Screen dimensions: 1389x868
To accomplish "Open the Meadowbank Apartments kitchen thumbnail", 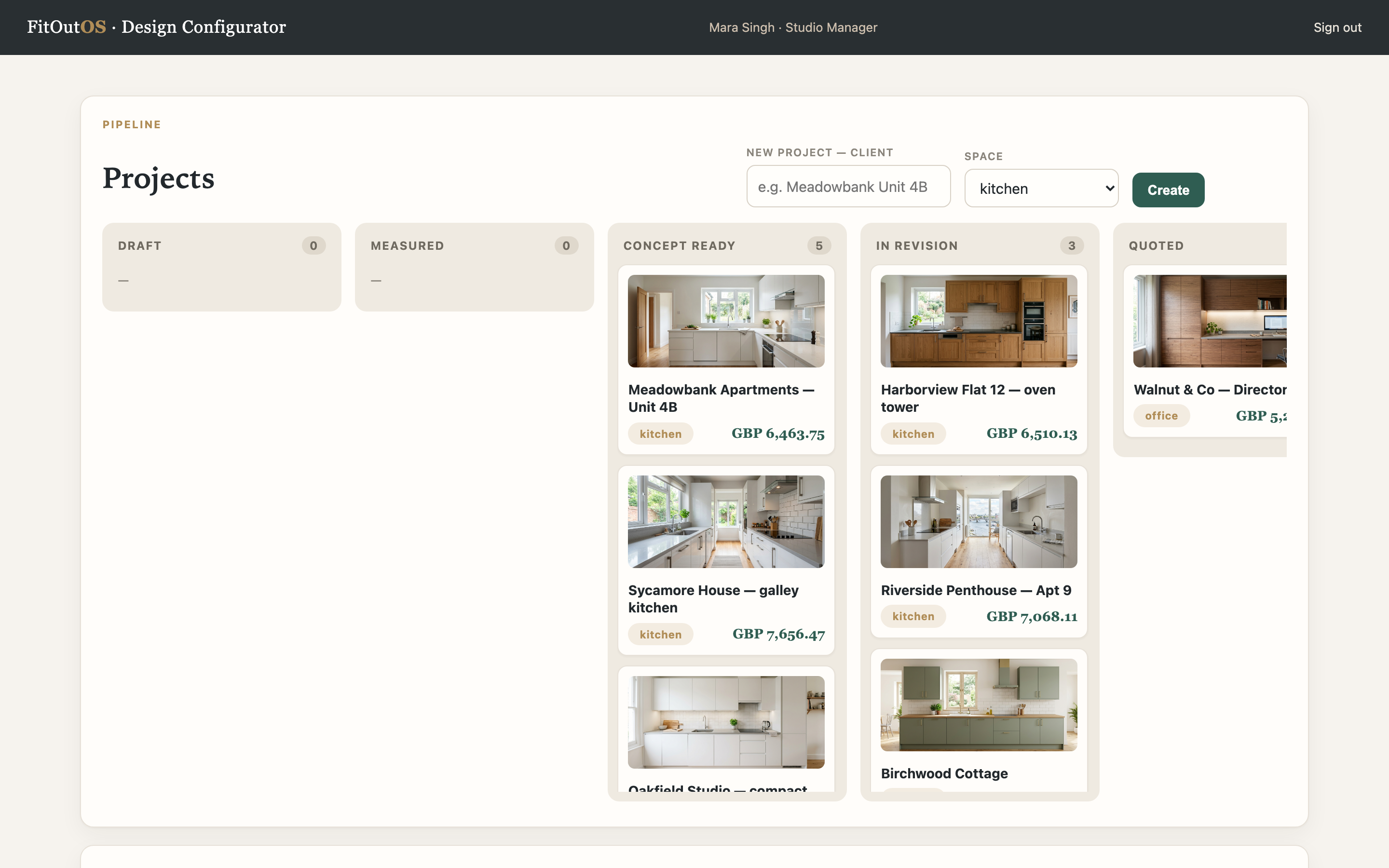I will (x=725, y=321).
